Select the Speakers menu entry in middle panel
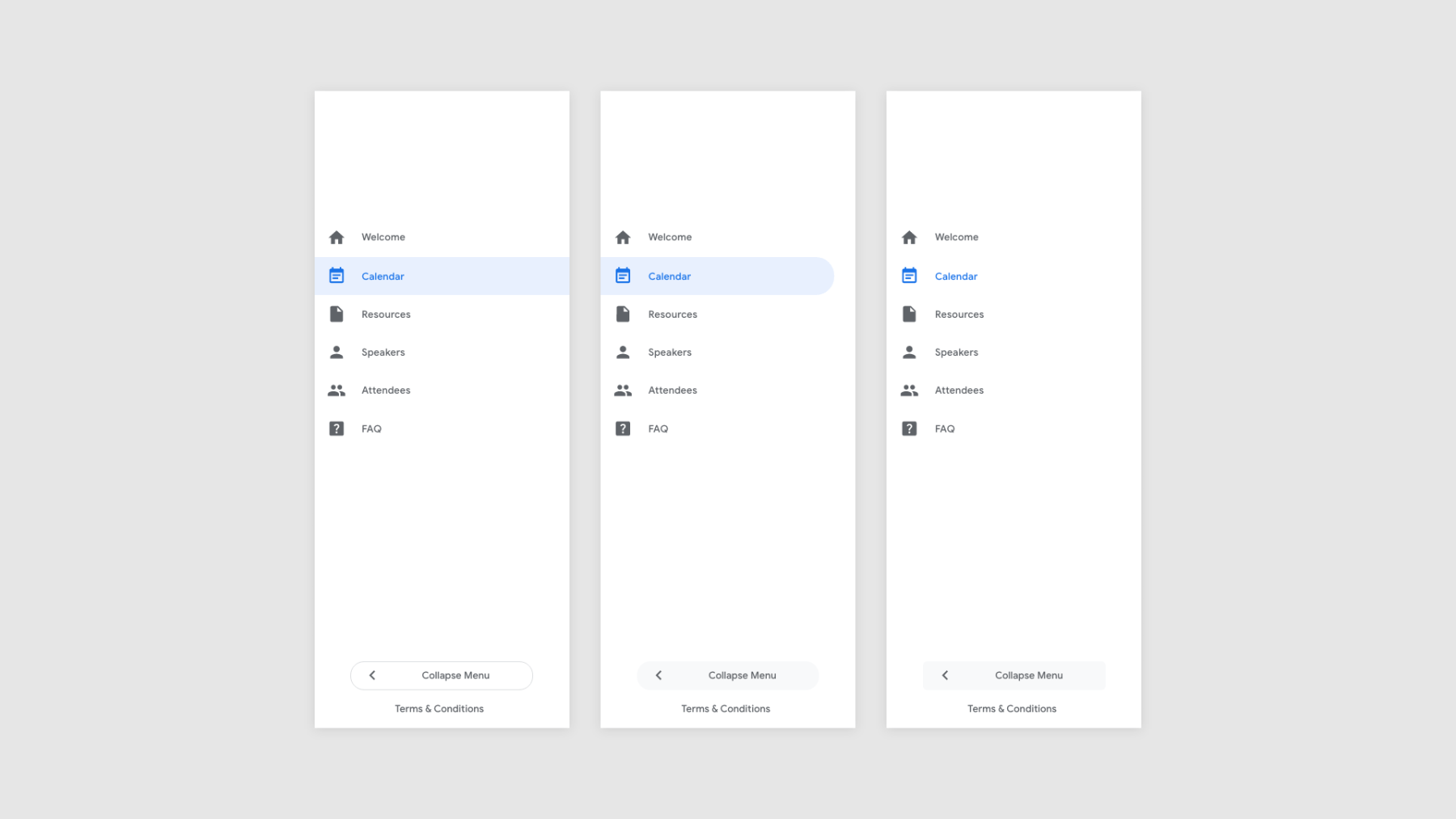This screenshot has width=1456, height=819. pyautogui.click(x=669, y=352)
